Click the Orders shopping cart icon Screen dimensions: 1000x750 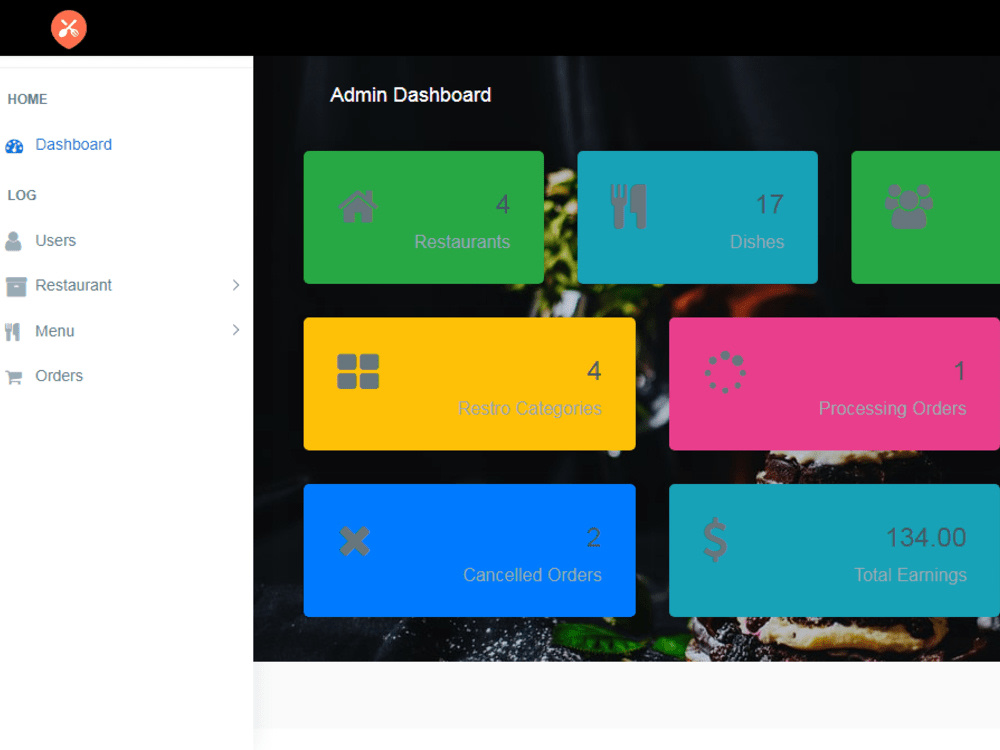[x=14, y=377]
